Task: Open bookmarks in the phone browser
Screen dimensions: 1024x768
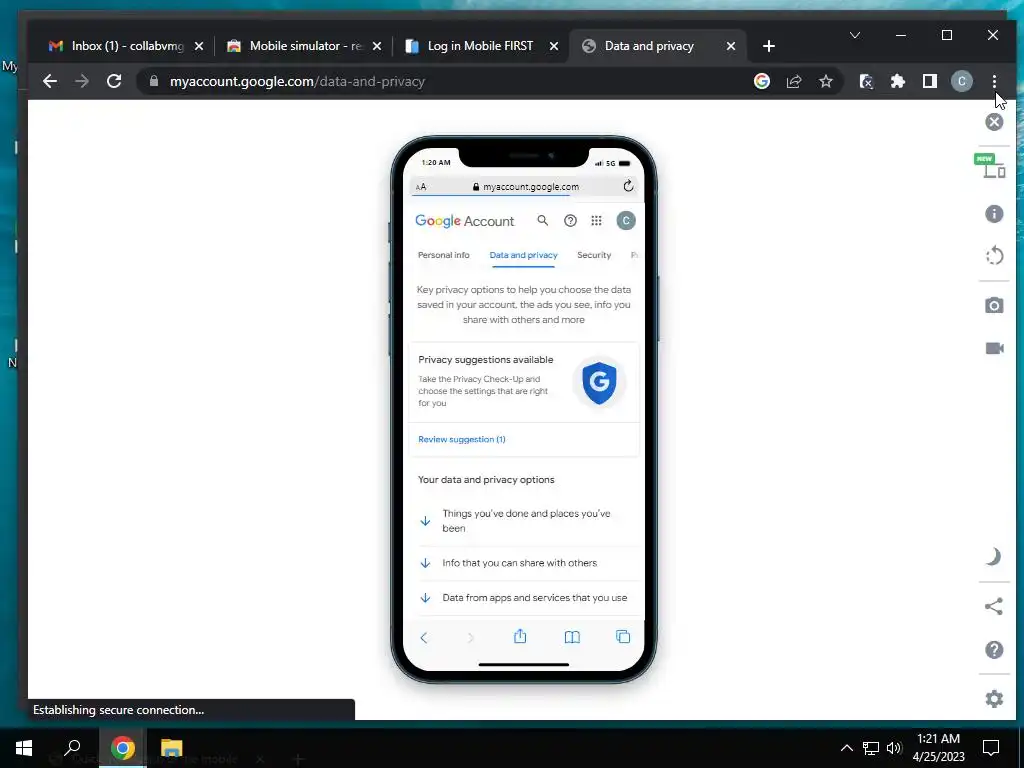Action: [572, 637]
